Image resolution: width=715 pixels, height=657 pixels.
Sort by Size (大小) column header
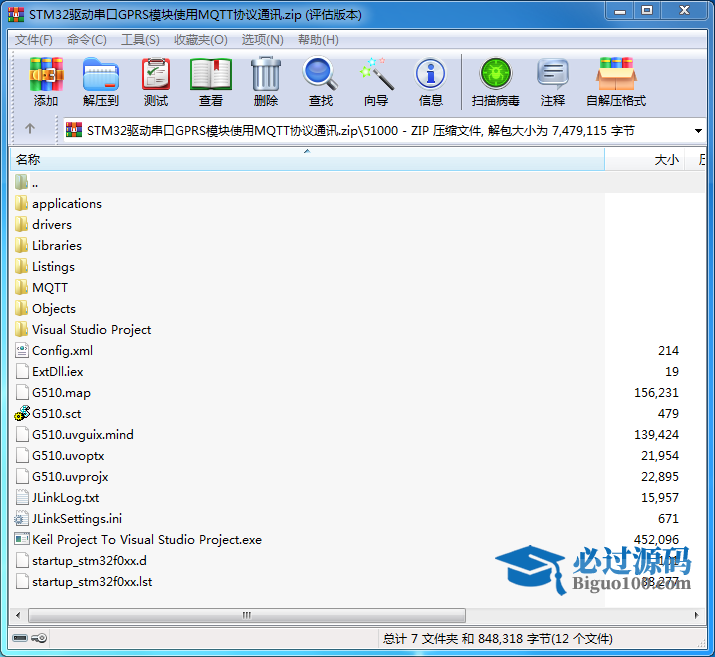pyautogui.click(x=644, y=159)
